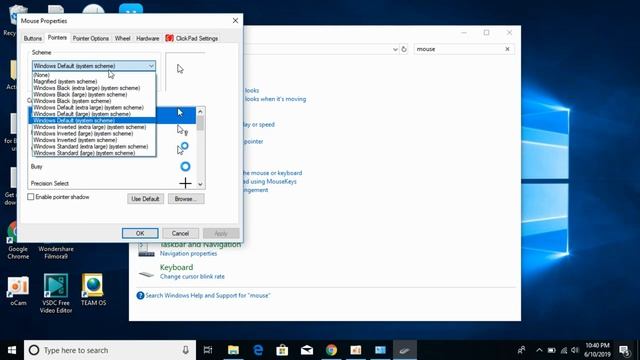Click the scroll down arrow in Customize list
Screen dimensions: 640x360
(200, 184)
